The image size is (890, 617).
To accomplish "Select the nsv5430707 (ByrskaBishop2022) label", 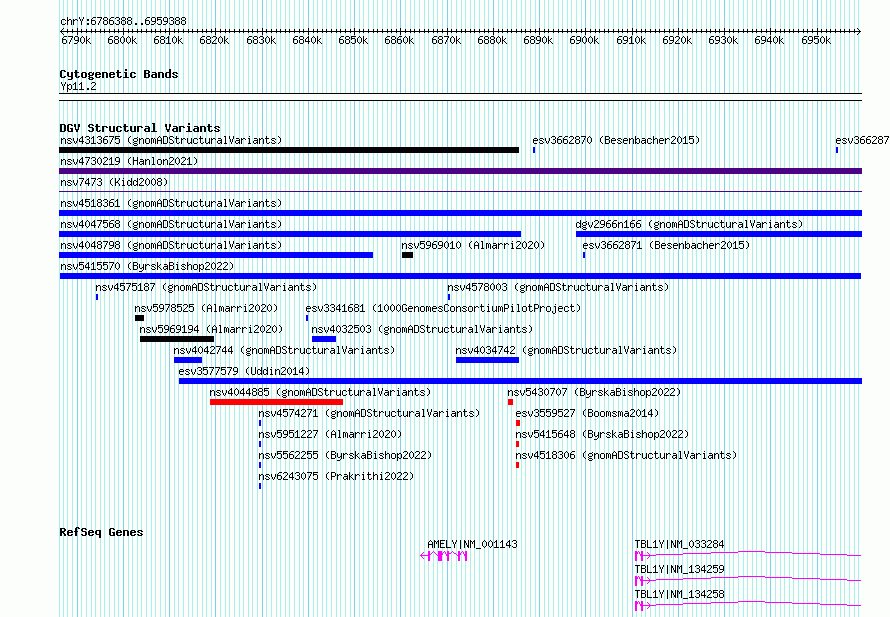I will tap(594, 392).
